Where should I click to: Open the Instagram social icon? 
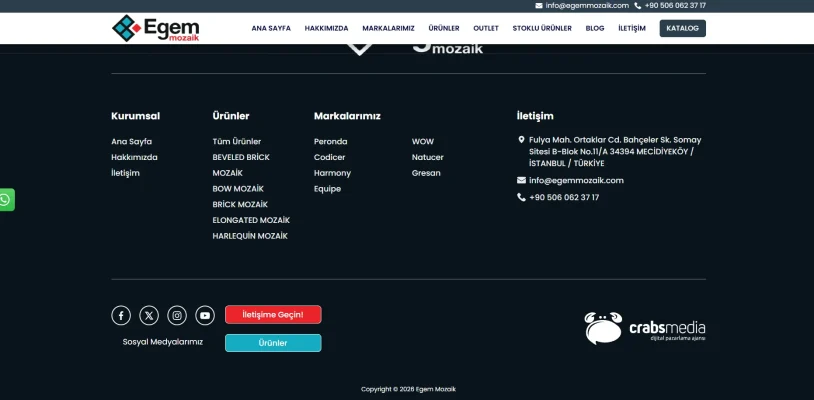(x=177, y=315)
